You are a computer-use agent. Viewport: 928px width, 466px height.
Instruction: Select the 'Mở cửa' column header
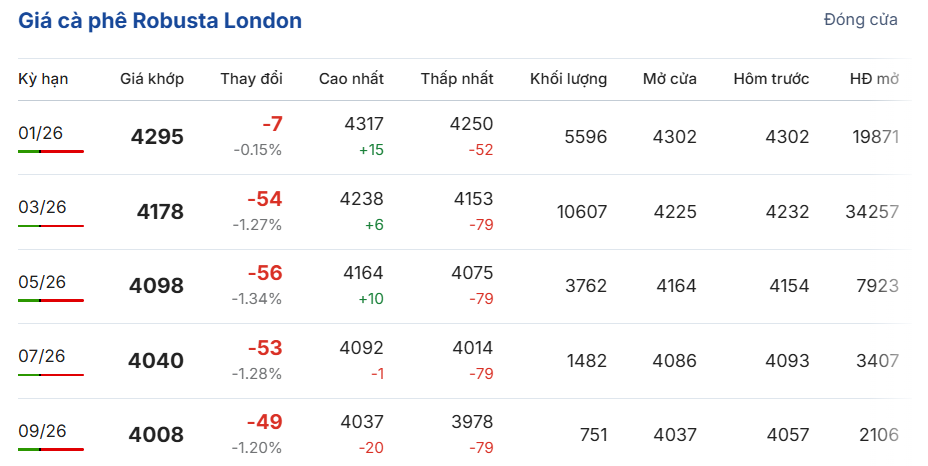tap(670, 79)
